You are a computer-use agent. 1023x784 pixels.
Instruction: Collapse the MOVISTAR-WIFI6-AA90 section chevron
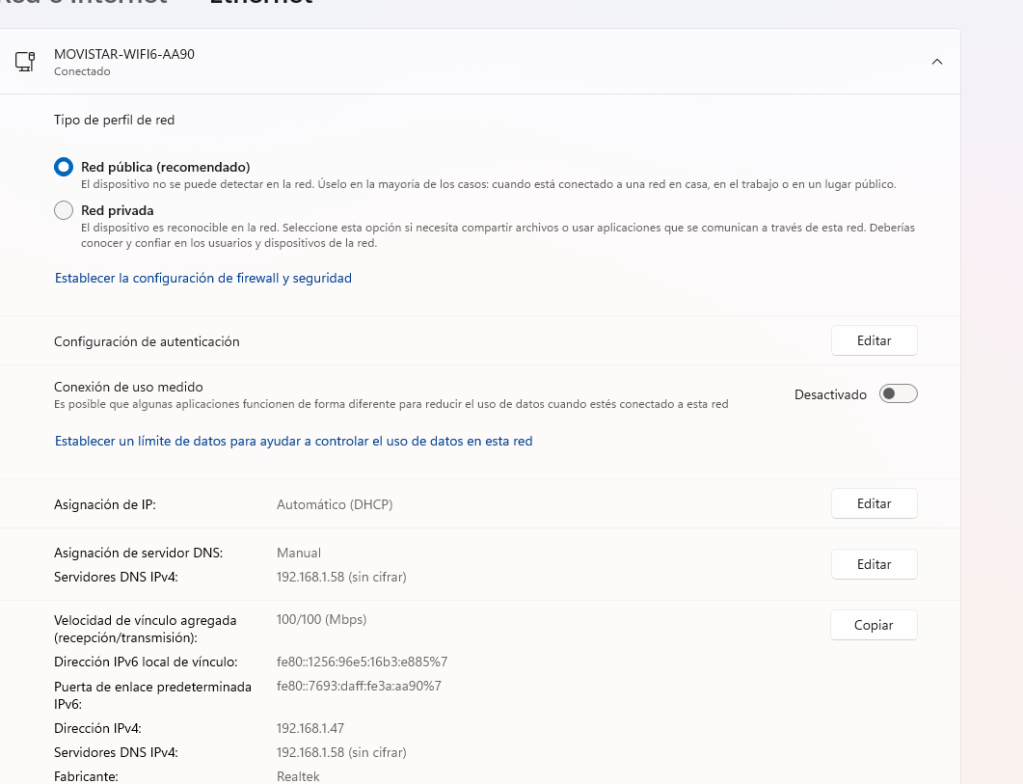point(936,62)
